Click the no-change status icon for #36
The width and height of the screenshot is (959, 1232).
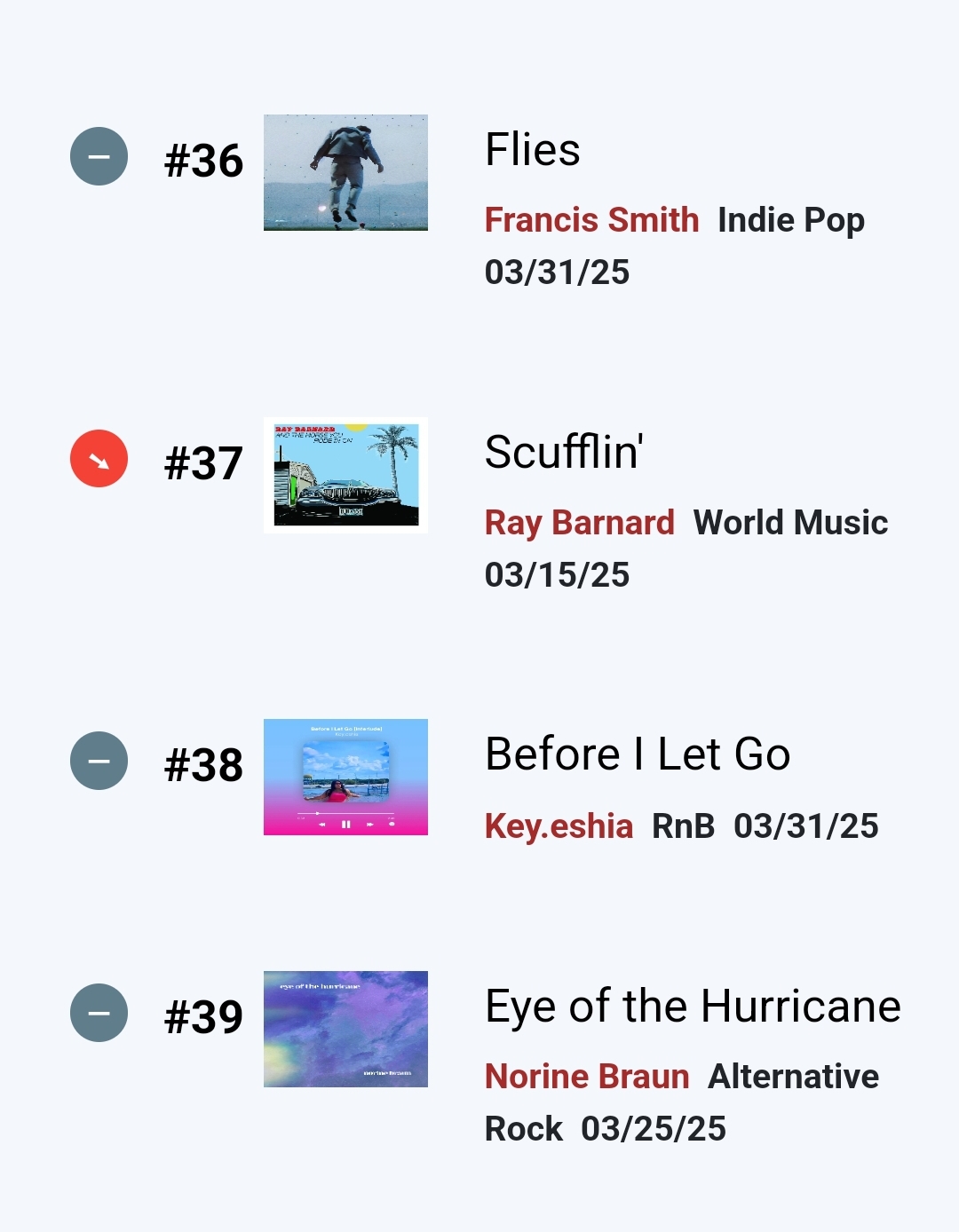click(x=99, y=157)
